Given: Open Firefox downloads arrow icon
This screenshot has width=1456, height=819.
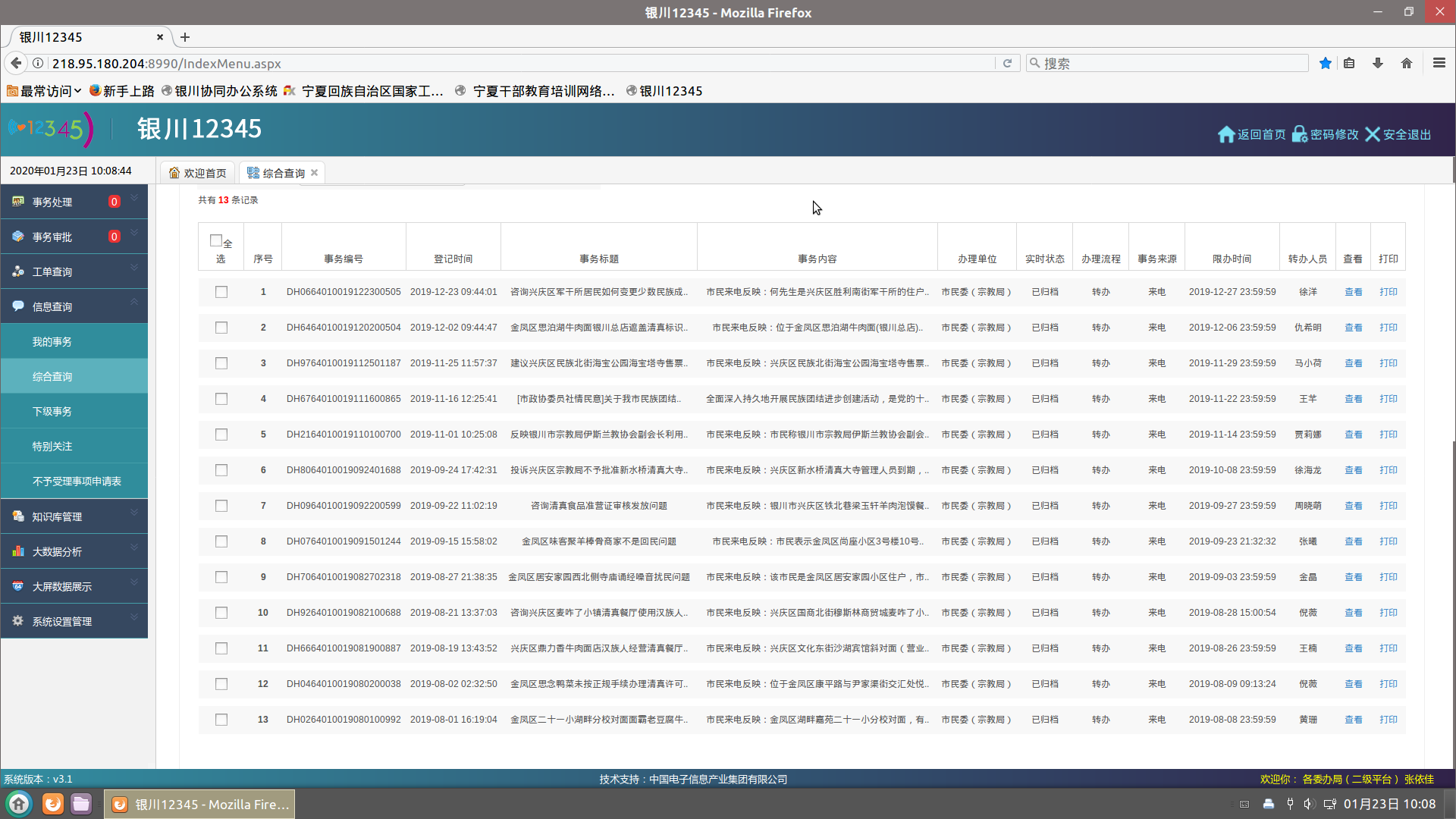Looking at the screenshot, I should [x=1377, y=63].
